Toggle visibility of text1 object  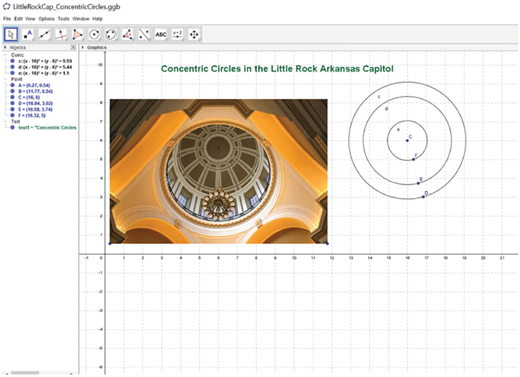coord(12,128)
